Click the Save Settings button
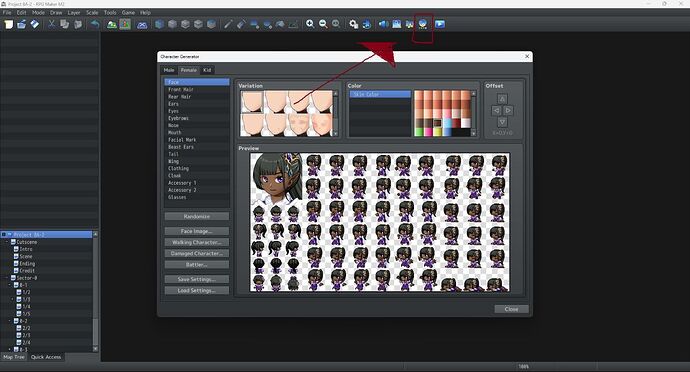The image size is (690, 372). click(x=197, y=279)
